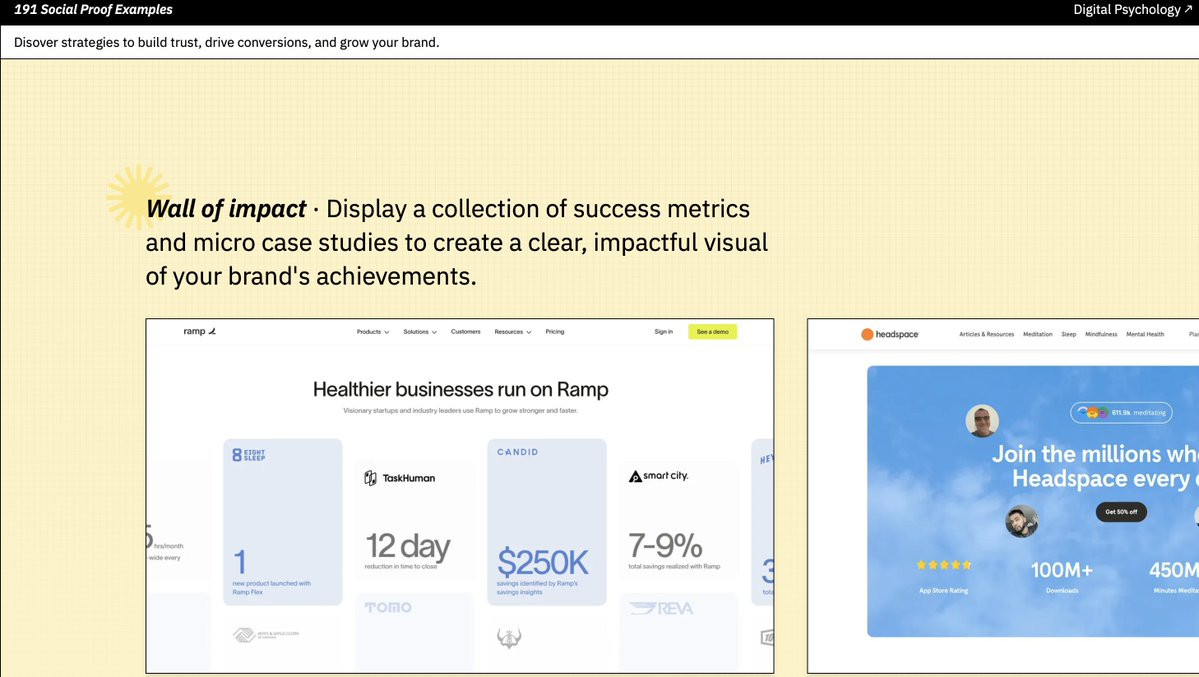Click the top user avatar in Headspace banner

point(982,421)
